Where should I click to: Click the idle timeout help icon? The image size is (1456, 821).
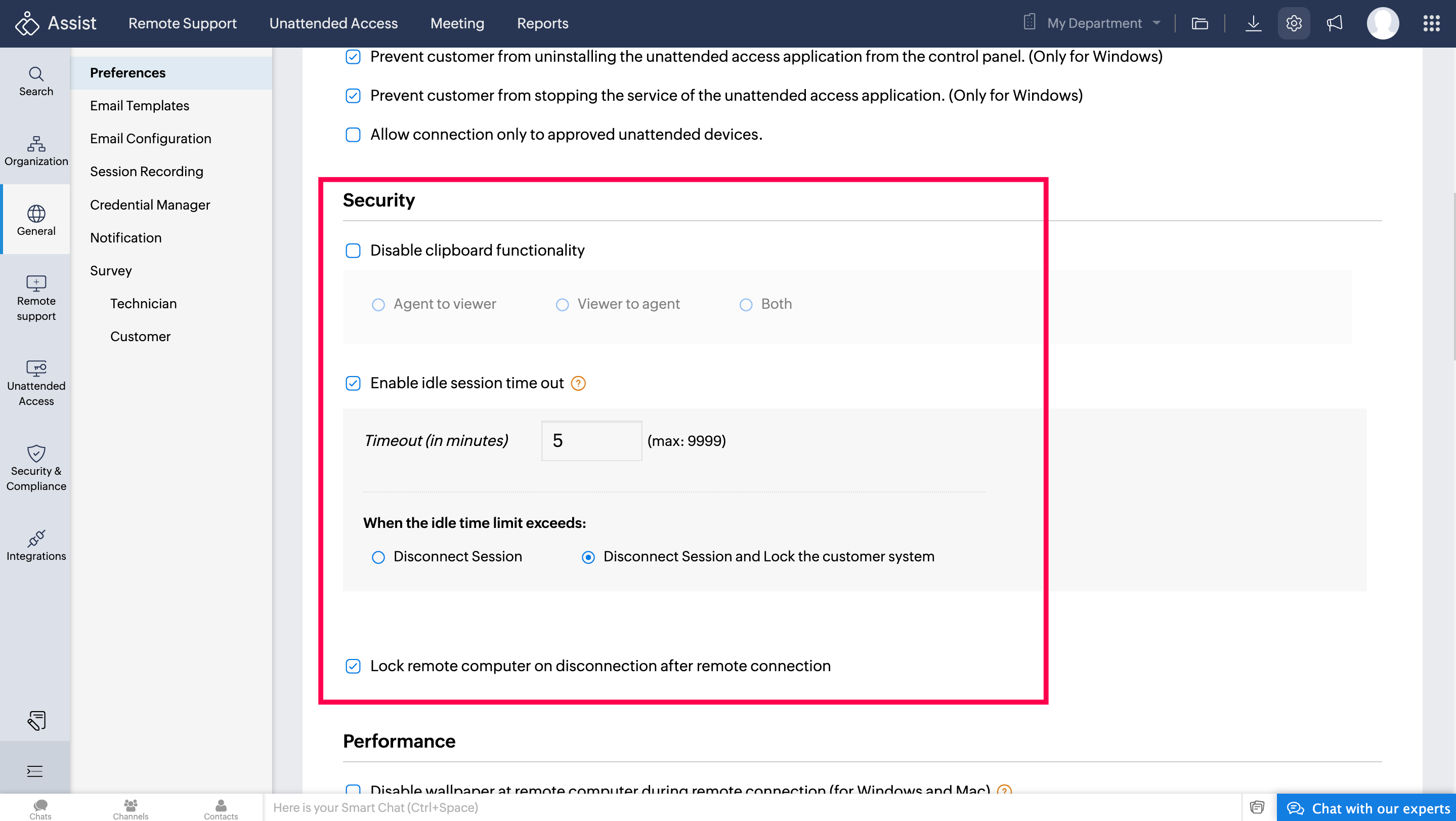(578, 383)
